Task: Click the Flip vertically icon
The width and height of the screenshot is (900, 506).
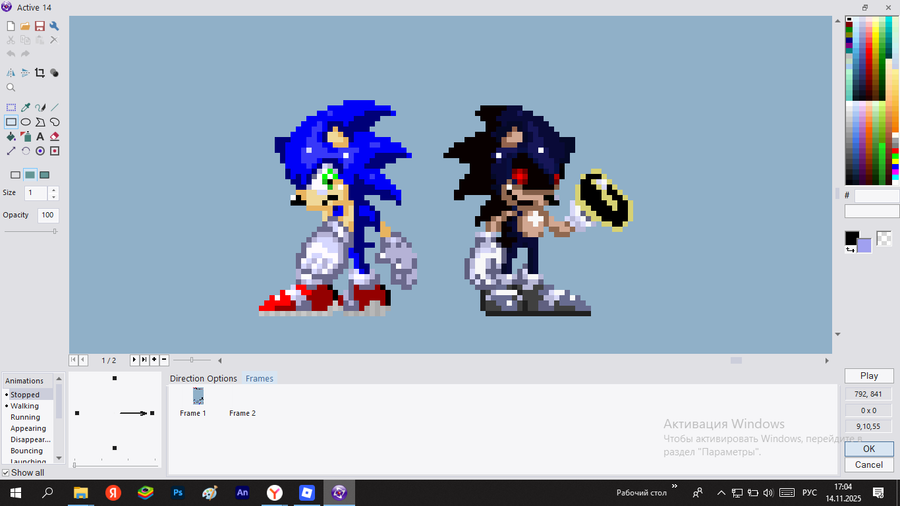Action: (25, 73)
